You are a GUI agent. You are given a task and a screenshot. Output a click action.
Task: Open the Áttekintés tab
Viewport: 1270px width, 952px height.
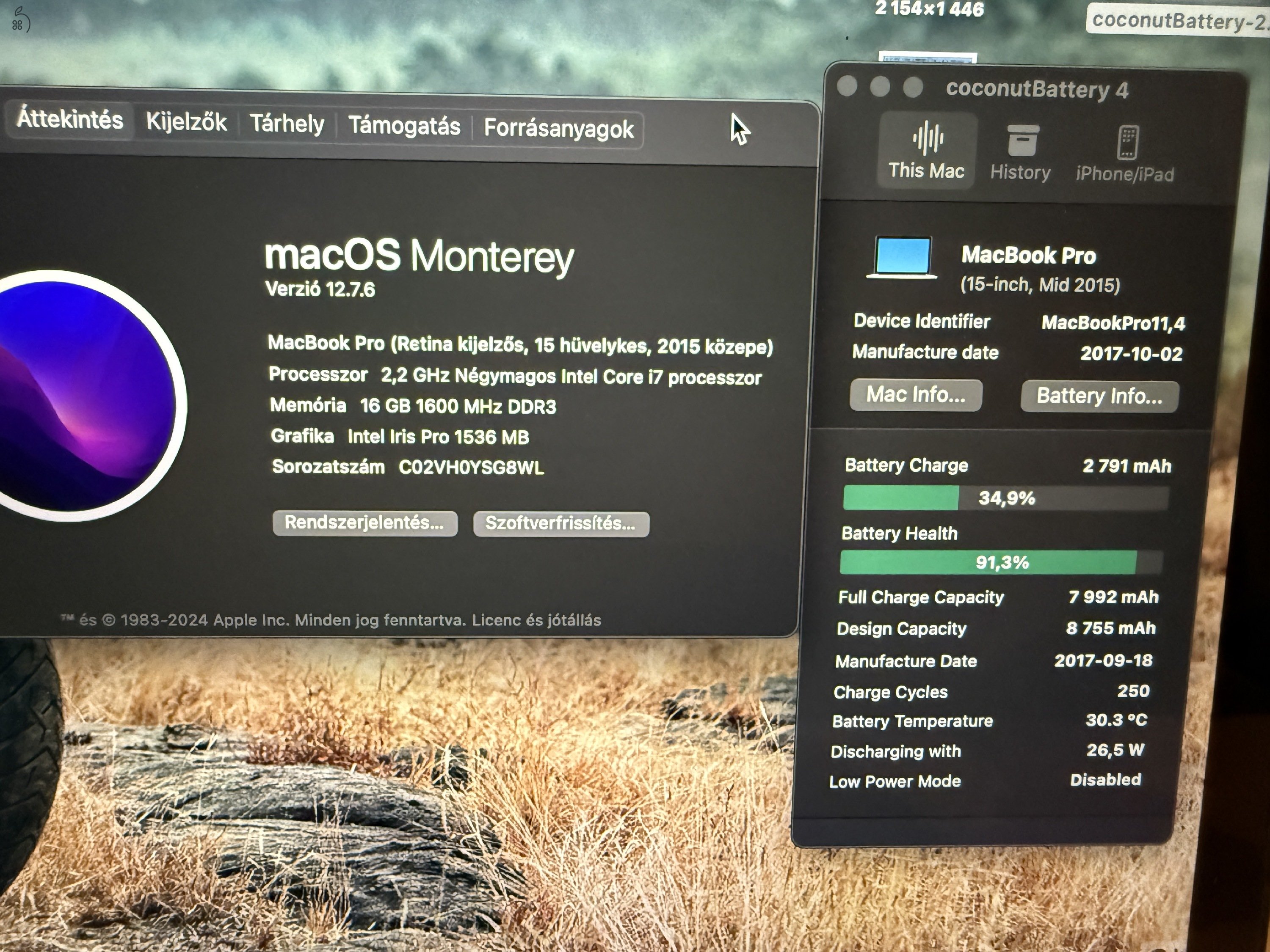(70, 119)
